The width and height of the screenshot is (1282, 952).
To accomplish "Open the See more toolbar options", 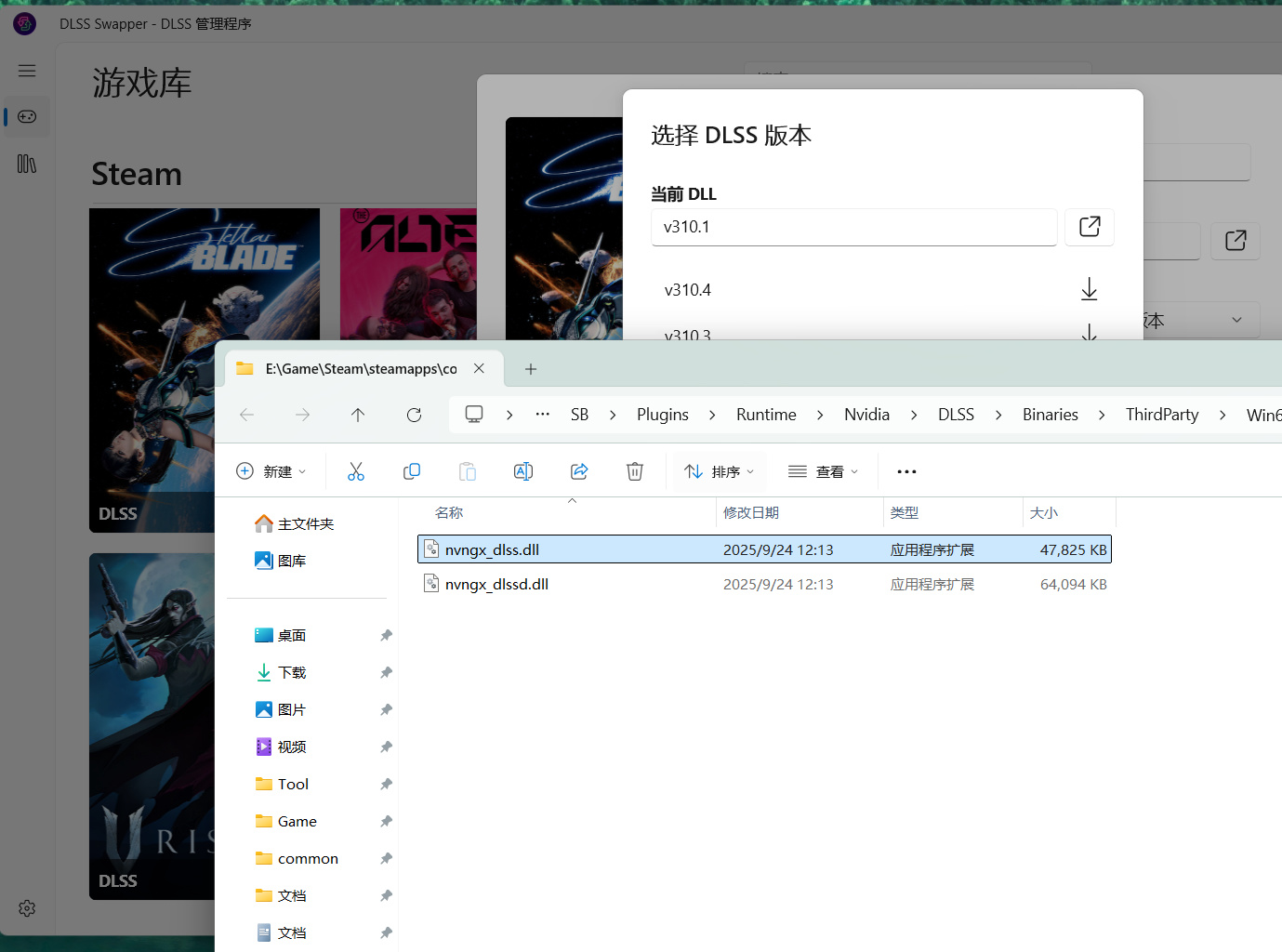I will point(906,471).
